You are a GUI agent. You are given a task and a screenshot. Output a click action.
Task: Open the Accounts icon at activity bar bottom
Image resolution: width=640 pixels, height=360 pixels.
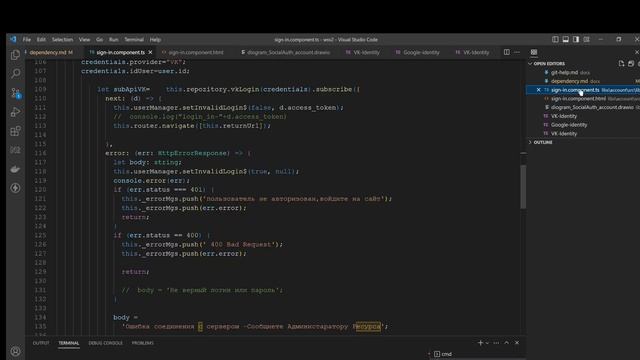coord(15,351)
